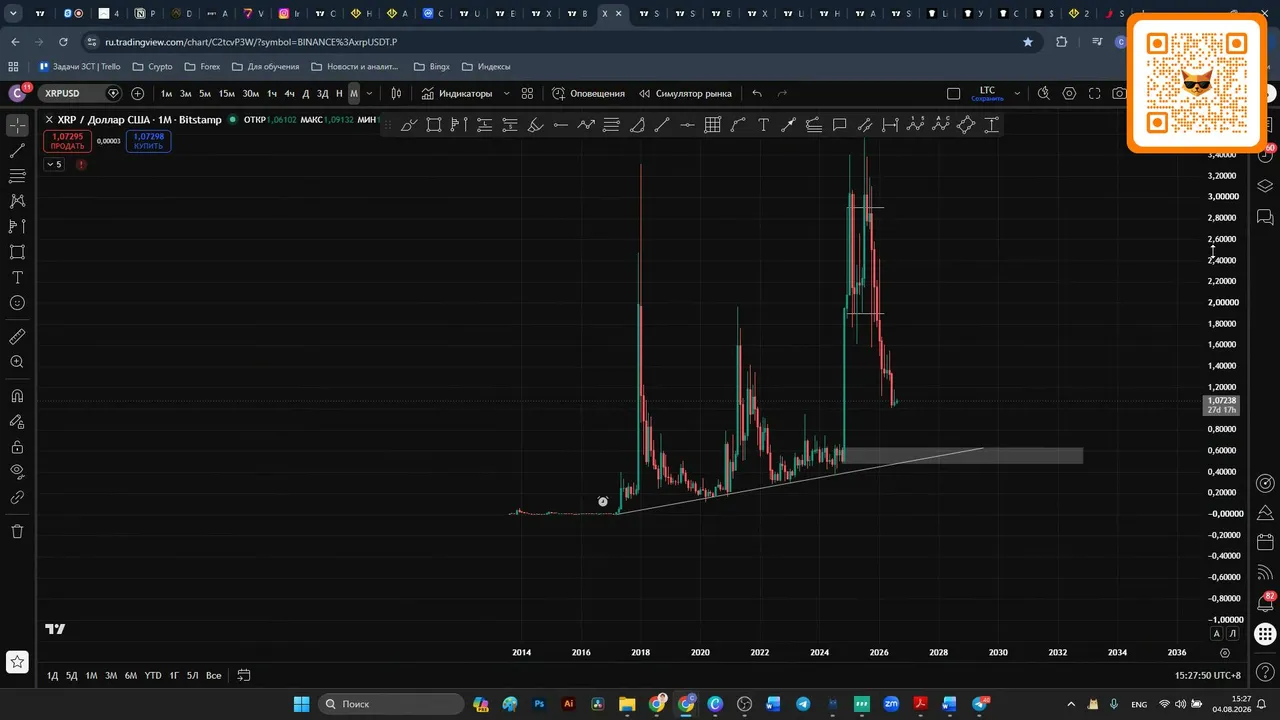Viewport: 1280px width, 720px height.
Task: Open Индикаторы indicators dialog
Action: coord(457,93)
